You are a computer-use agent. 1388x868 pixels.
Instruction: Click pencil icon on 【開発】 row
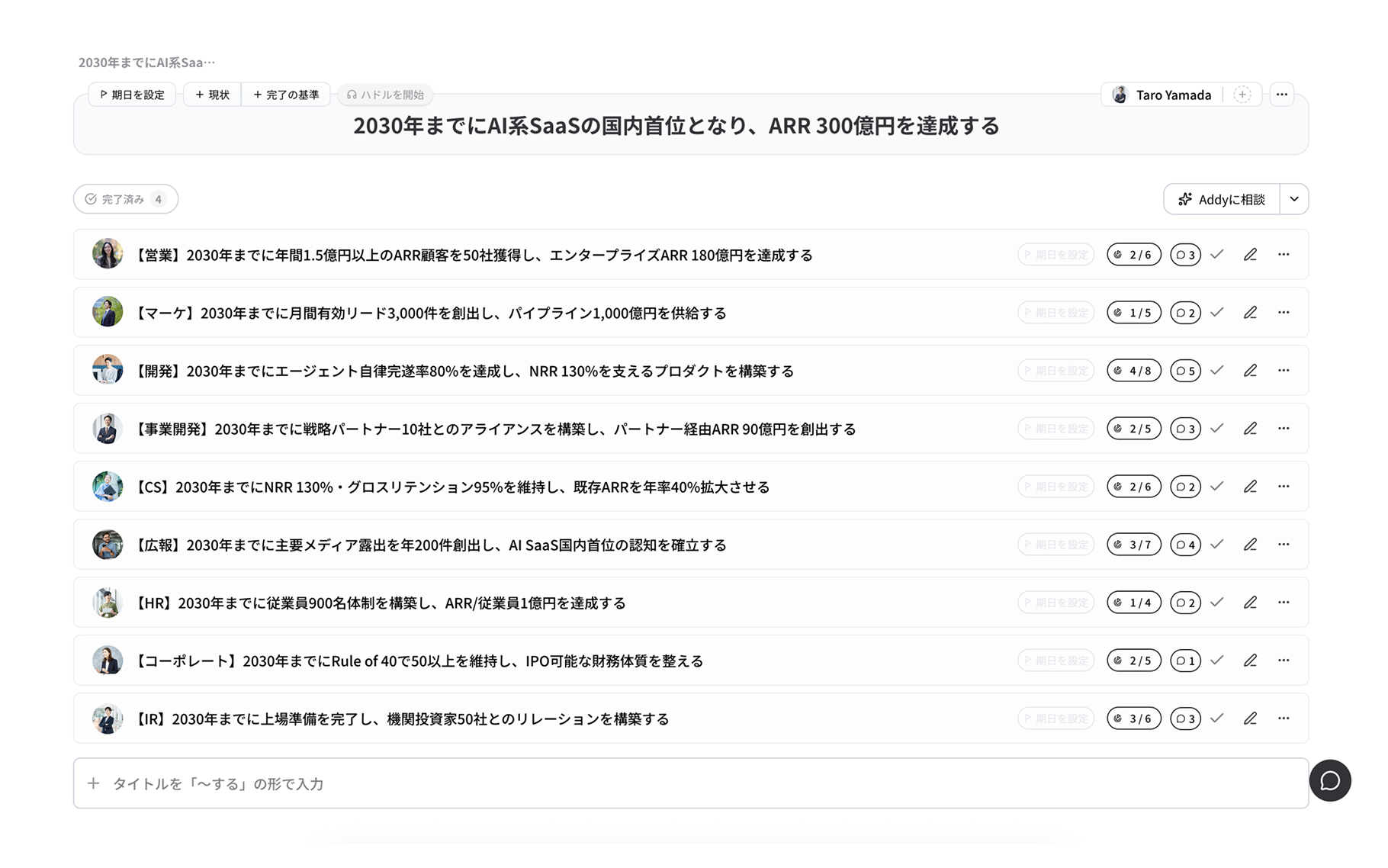tap(1250, 371)
